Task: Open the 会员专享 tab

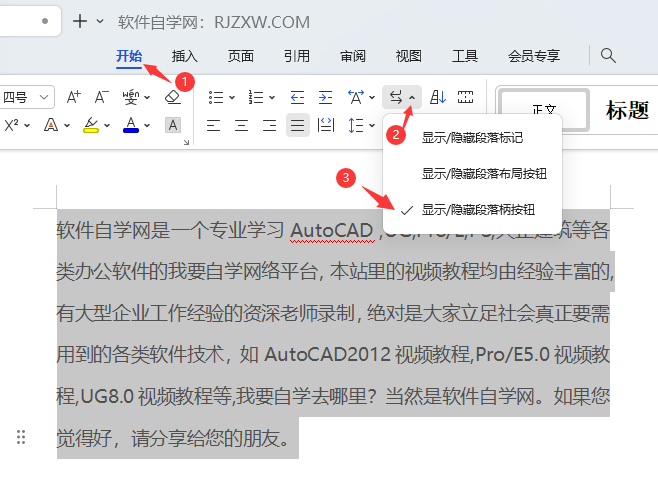Action: pos(534,56)
